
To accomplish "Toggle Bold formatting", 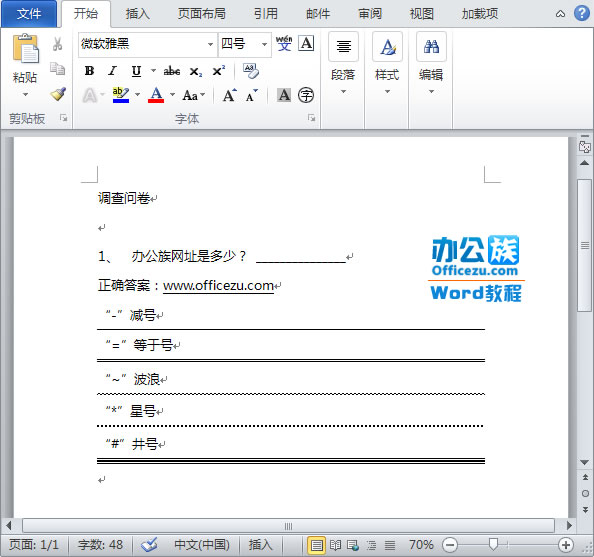I will pos(89,71).
